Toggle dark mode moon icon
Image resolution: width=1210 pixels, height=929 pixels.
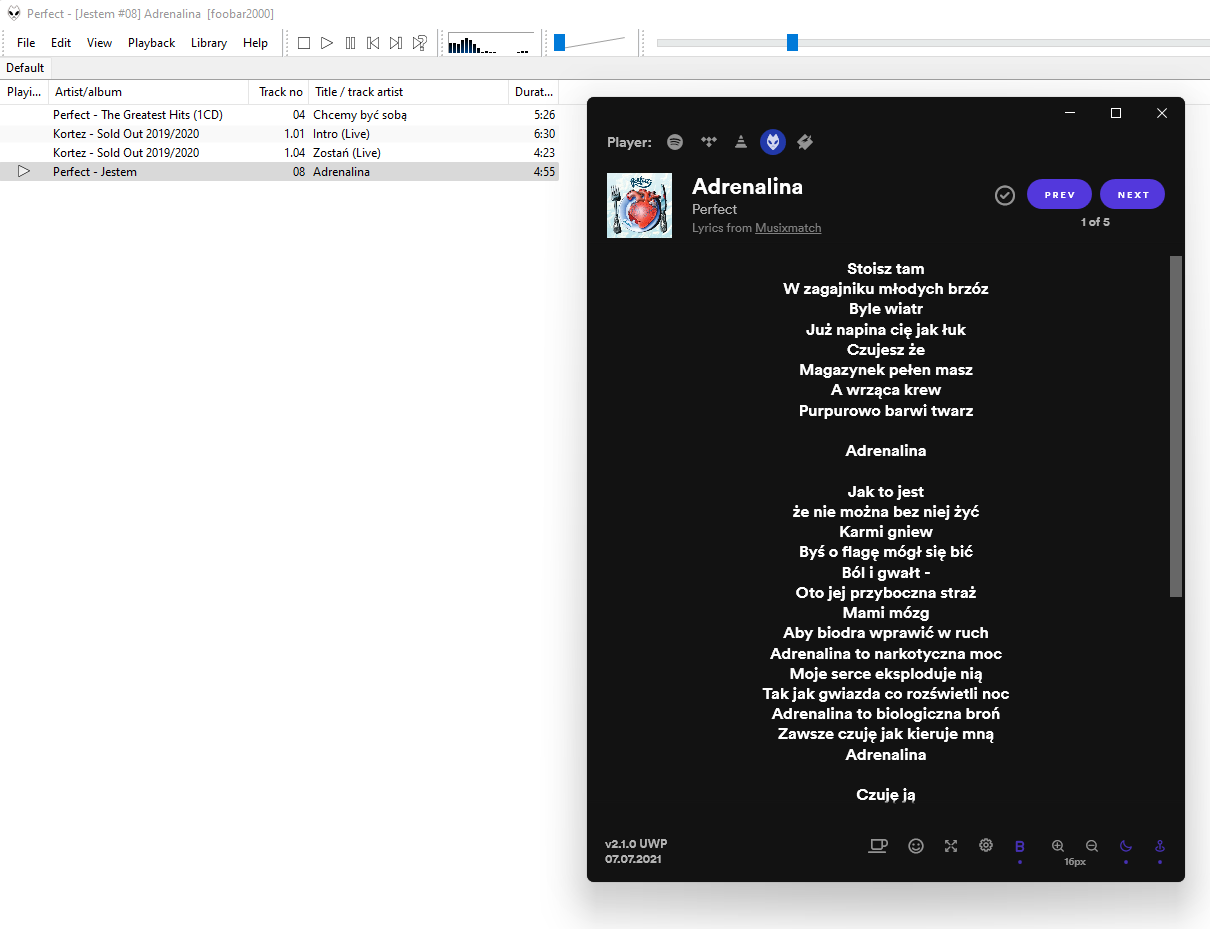click(1126, 846)
